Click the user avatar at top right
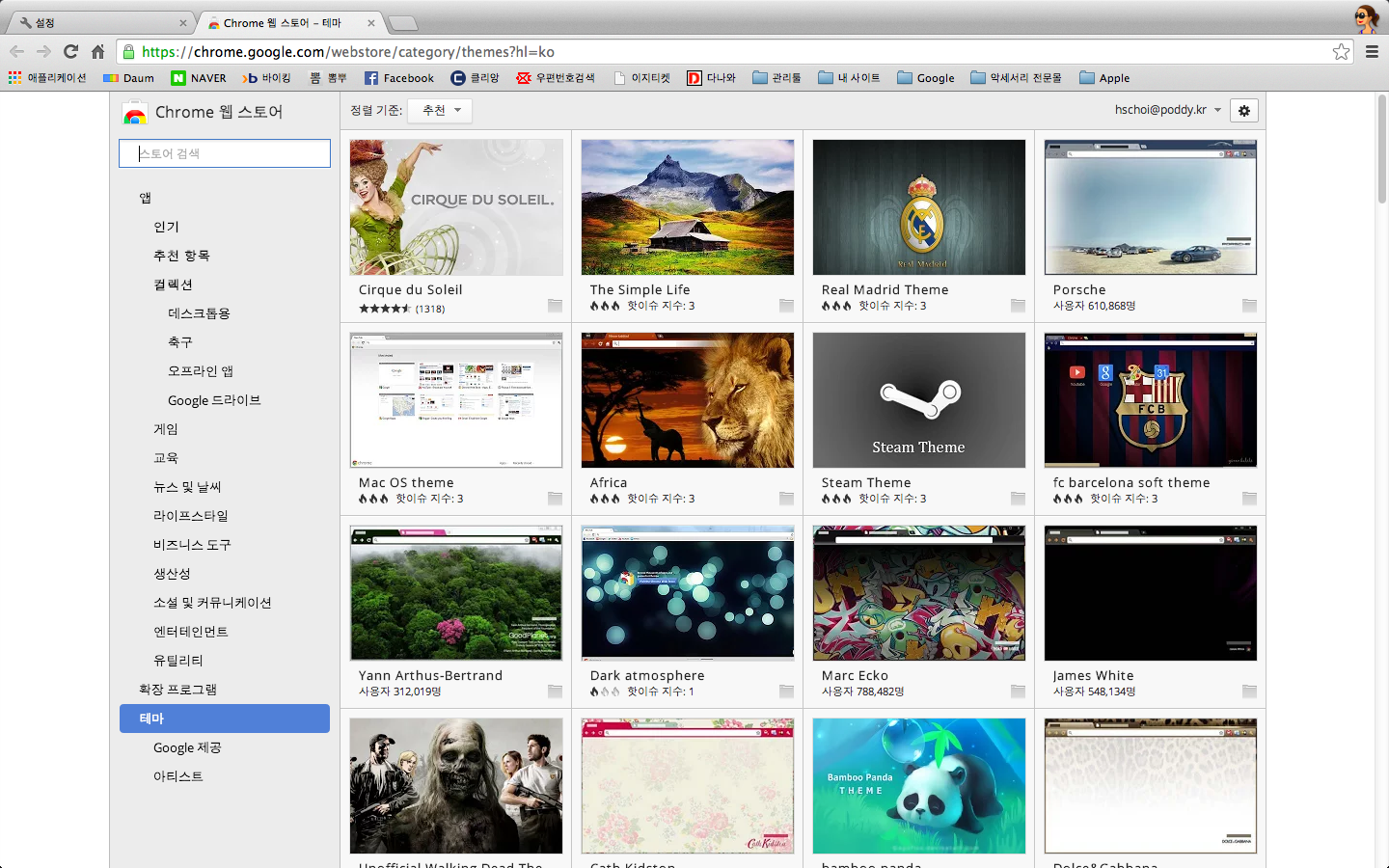This screenshot has width=1389, height=868. tap(1367, 18)
